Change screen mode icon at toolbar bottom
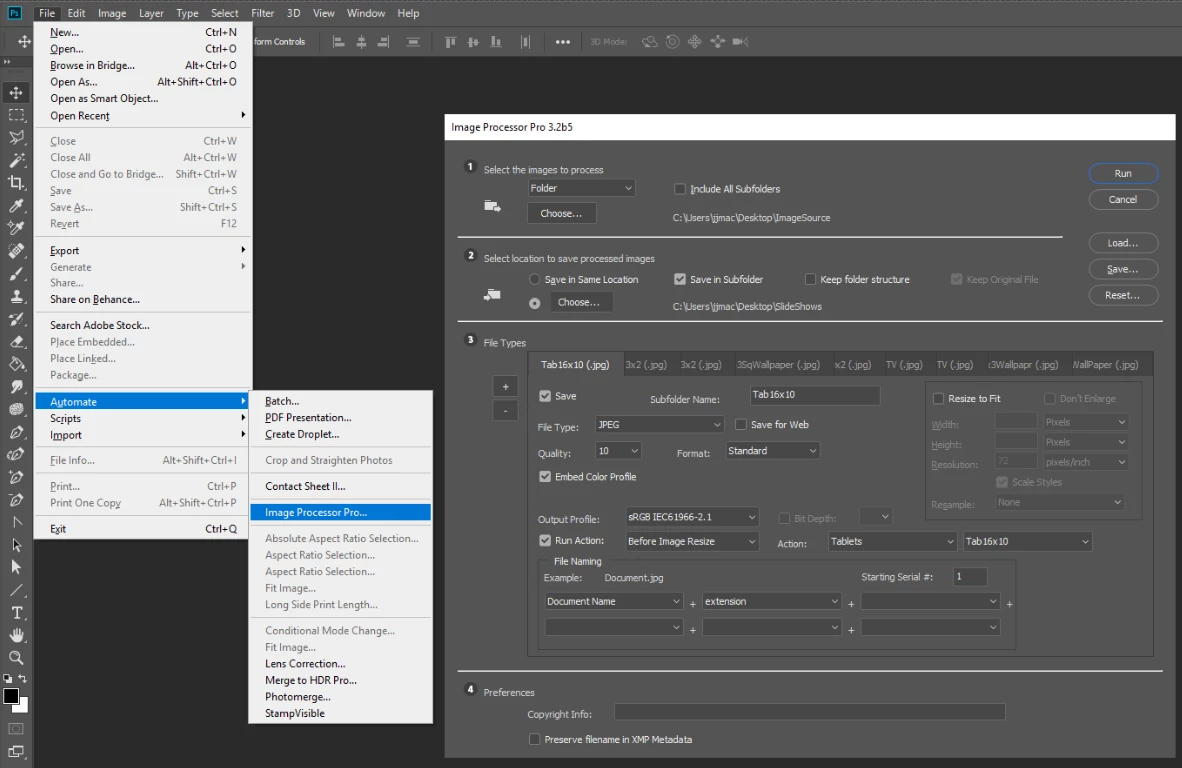1182x768 pixels. click(x=16, y=751)
